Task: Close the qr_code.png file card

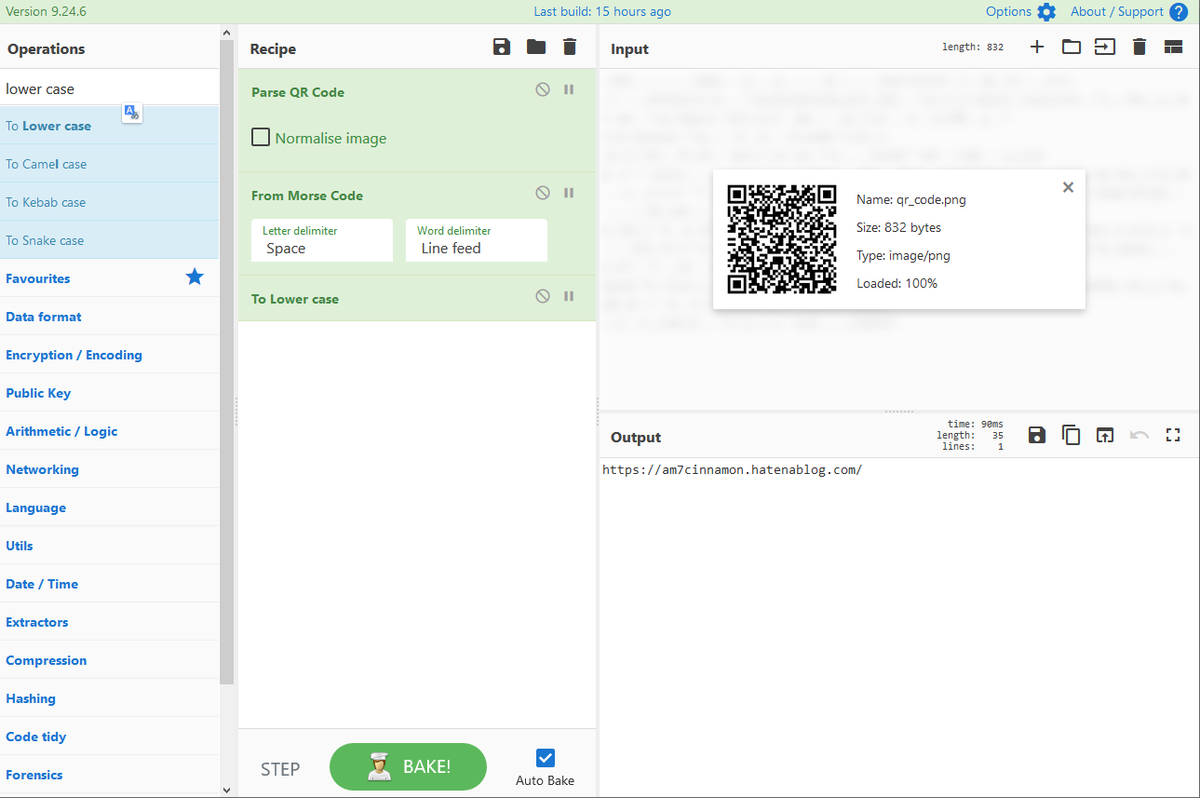Action: [x=1068, y=187]
